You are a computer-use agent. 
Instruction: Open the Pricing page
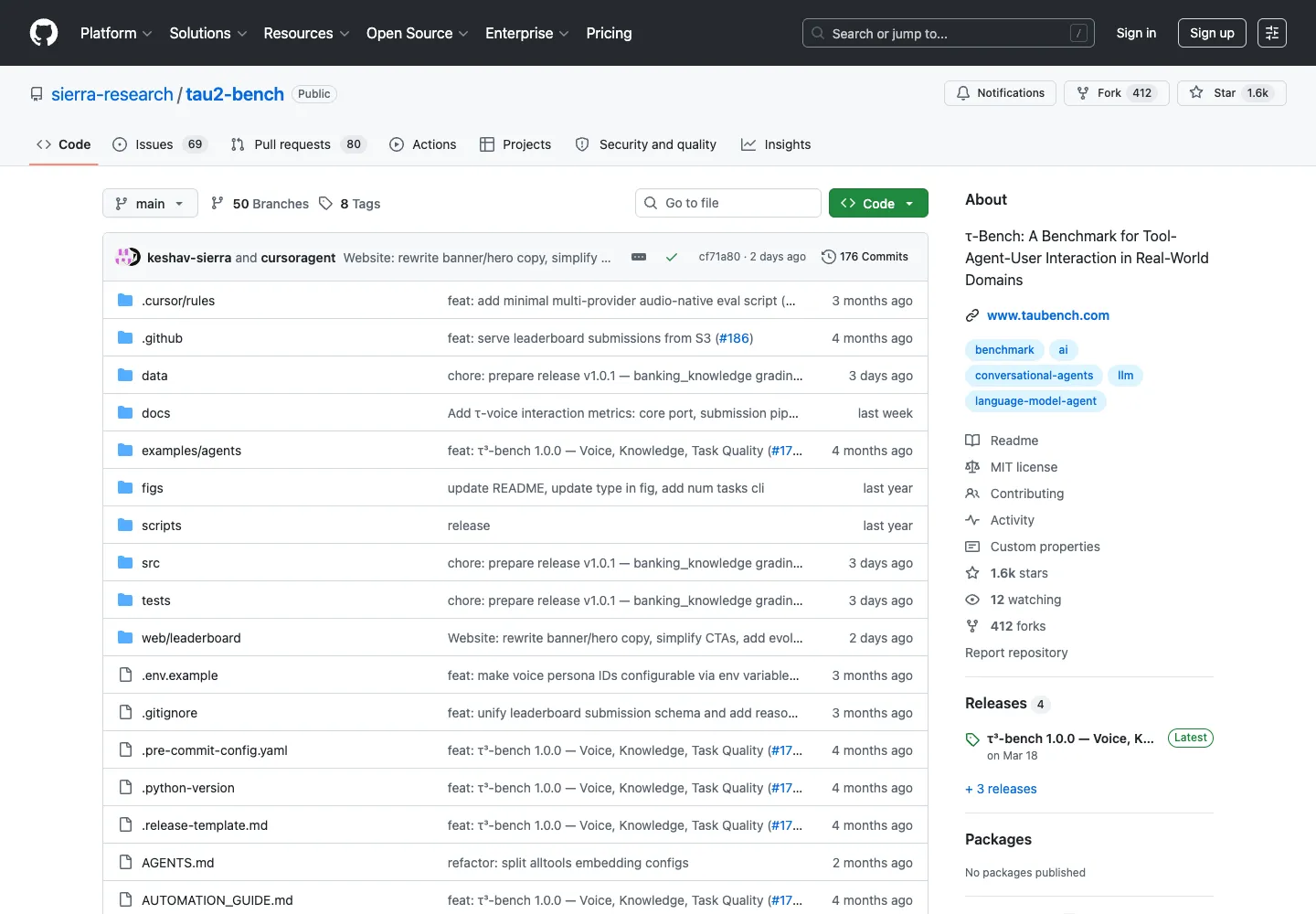point(609,33)
